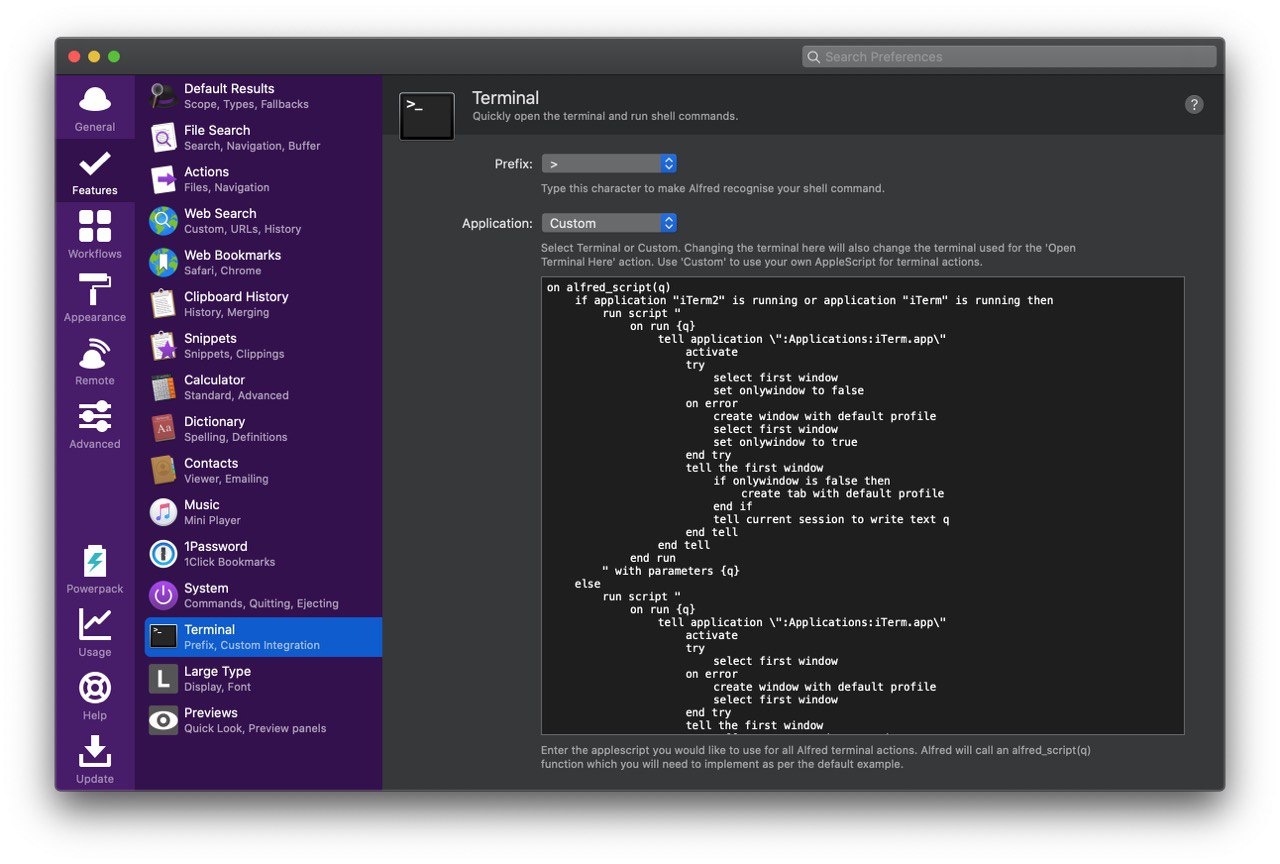The height and width of the screenshot is (864, 1280).
Task: Click the help question mark button
Action: coord(1194,105)
